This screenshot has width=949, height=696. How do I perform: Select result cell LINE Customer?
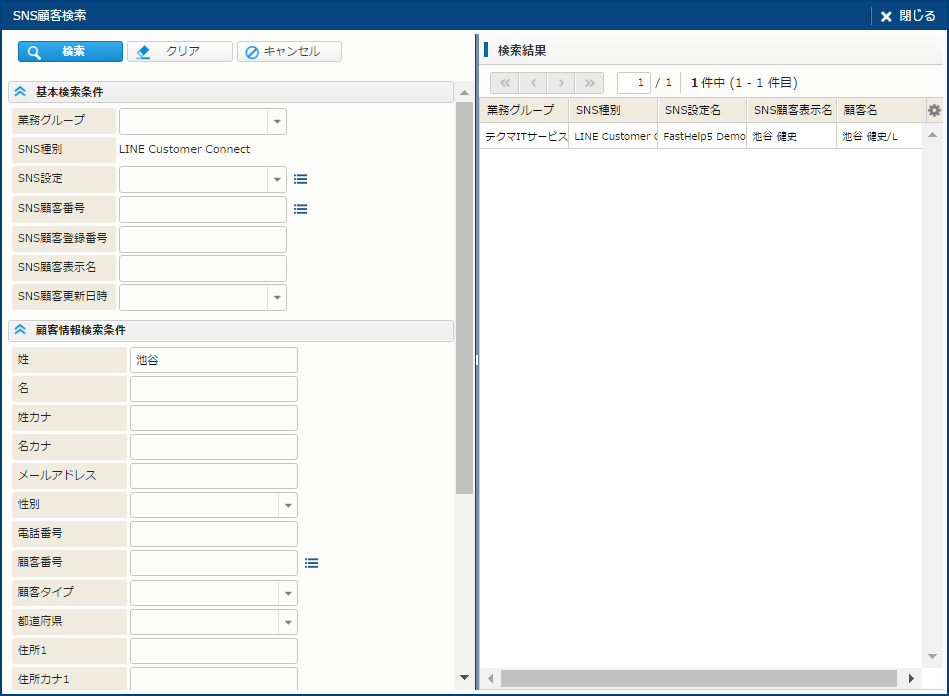click(x=613, y=137)
